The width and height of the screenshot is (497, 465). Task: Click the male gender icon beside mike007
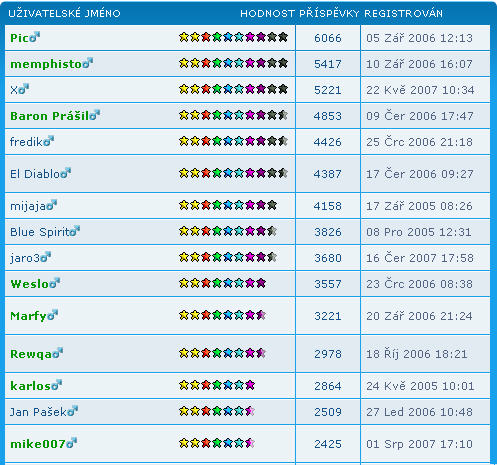click(x=71, y=443)
